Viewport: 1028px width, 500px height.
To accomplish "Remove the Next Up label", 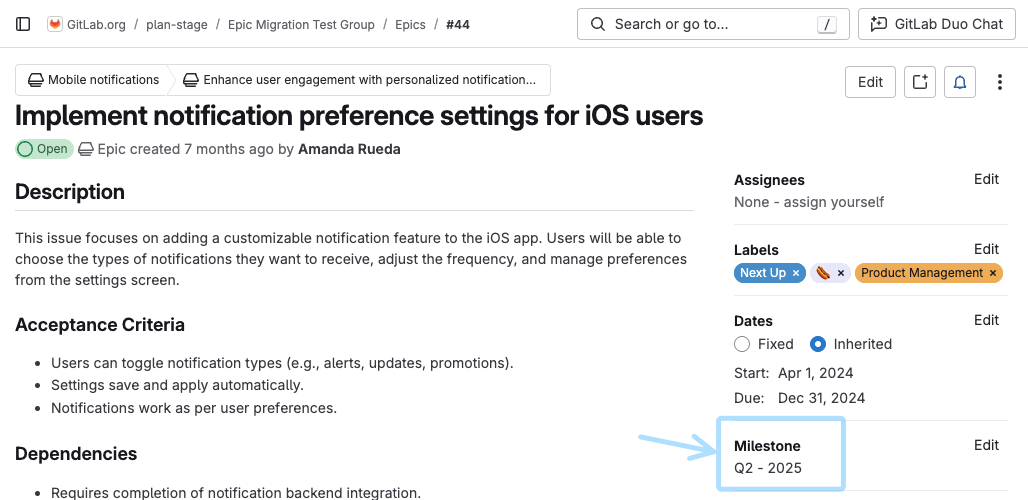I will [x=796, y=273].
